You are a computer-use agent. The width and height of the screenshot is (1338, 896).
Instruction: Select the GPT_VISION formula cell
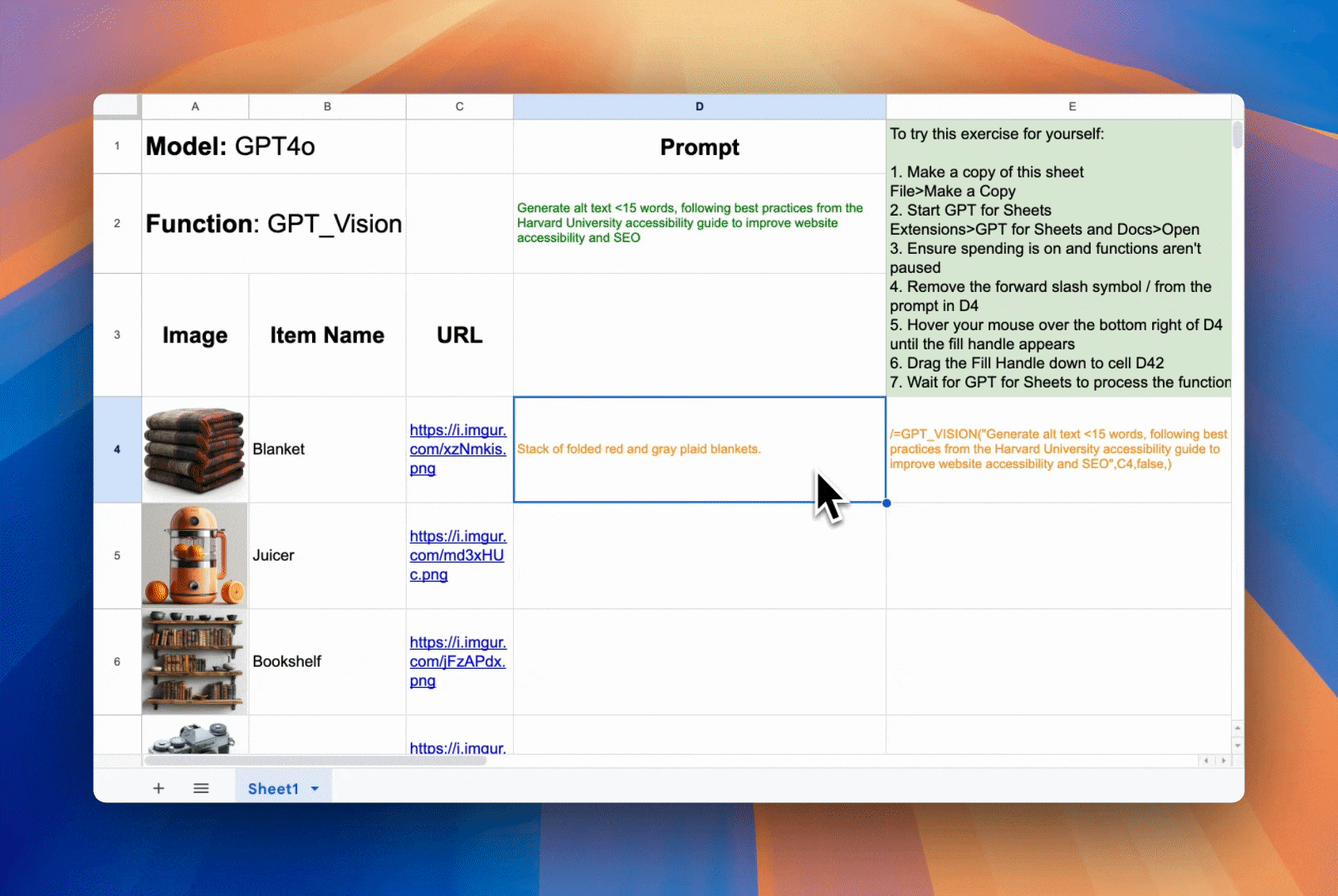(1058, 449)
